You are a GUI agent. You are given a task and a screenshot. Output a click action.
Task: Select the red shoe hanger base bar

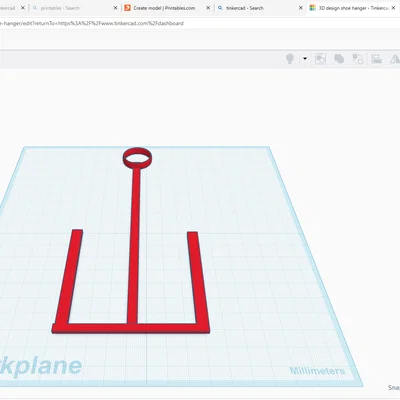pyautogui.click(x=131, y=328)
